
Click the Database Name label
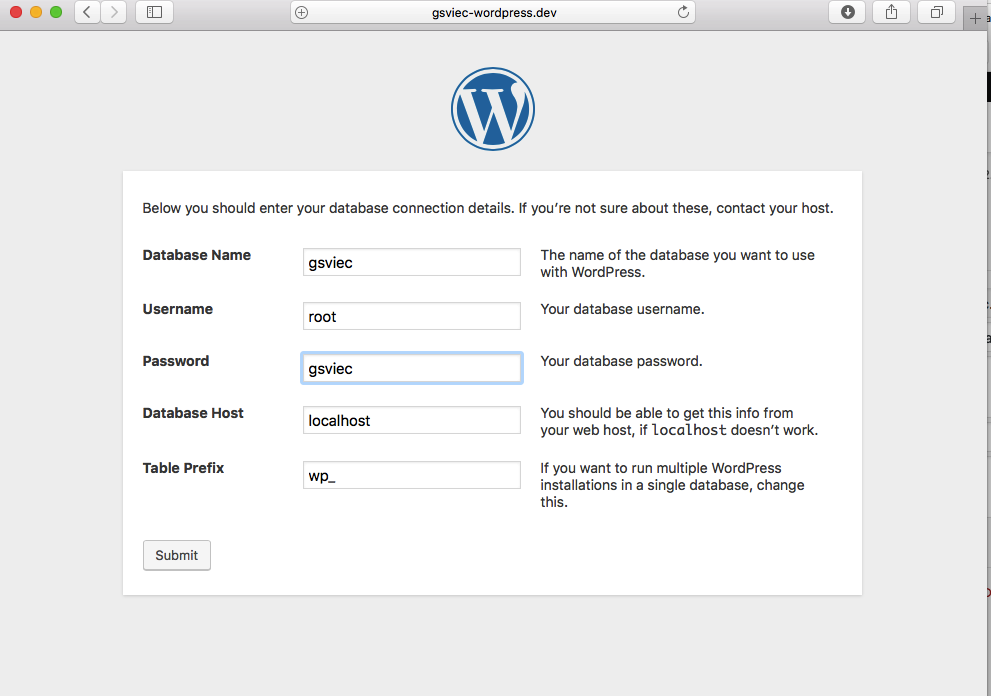tap(197, 255)
